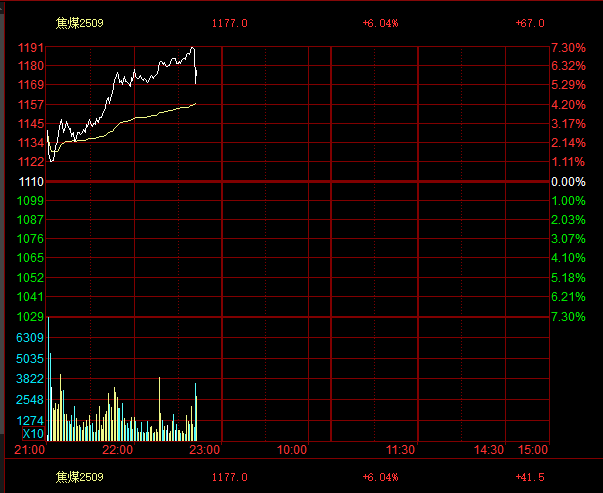Click the 1134 price axis label
The height and width of the screenshot is (493, 603).
tap(31, 143)
